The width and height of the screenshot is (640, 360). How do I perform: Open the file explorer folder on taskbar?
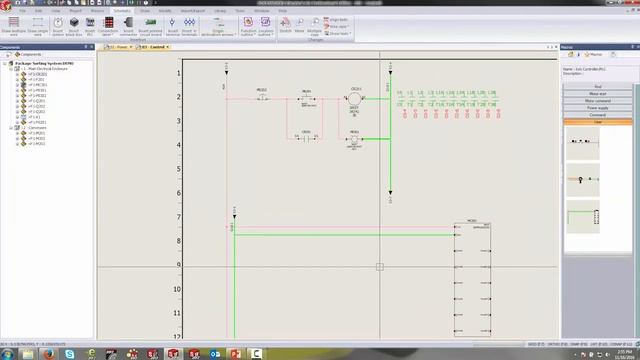[x=28, y=354]
